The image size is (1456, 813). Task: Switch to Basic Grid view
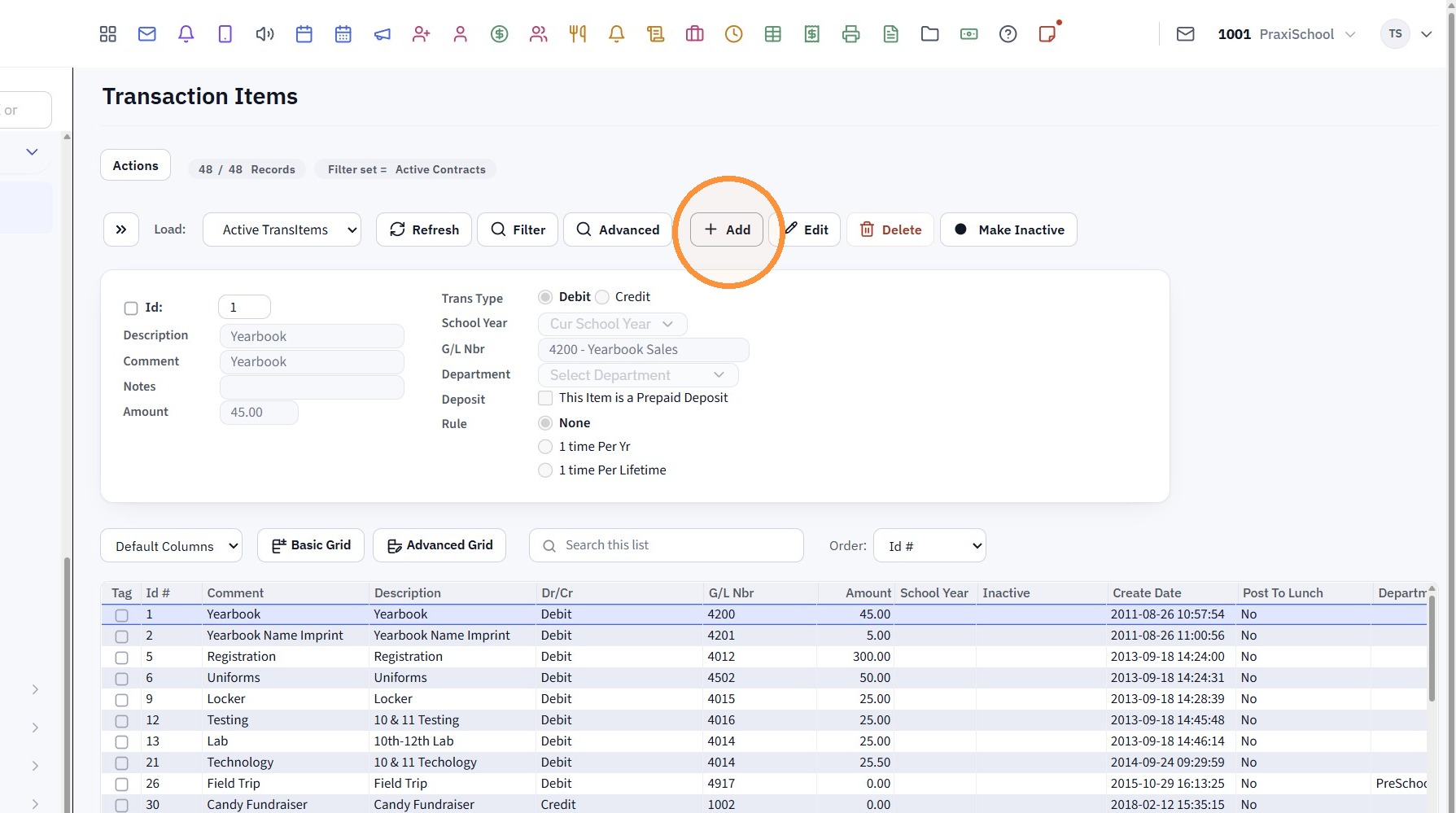pyautogui.click(x=311, y=545)
